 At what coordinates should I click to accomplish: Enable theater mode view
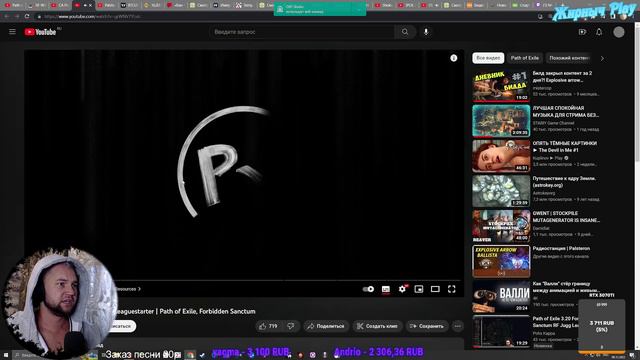click(x=435, y=289)
